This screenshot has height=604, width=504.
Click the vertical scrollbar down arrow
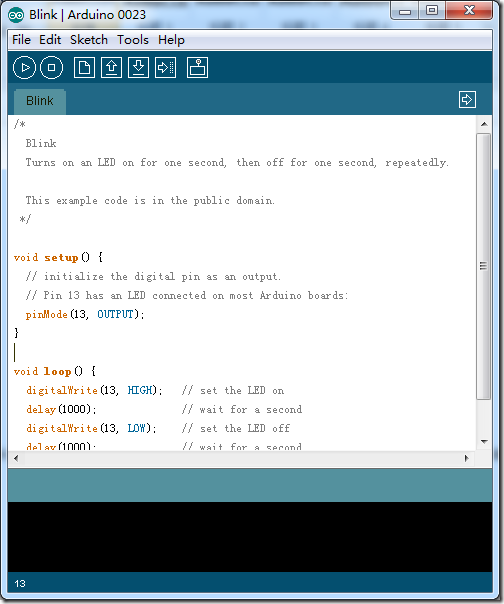484,441
